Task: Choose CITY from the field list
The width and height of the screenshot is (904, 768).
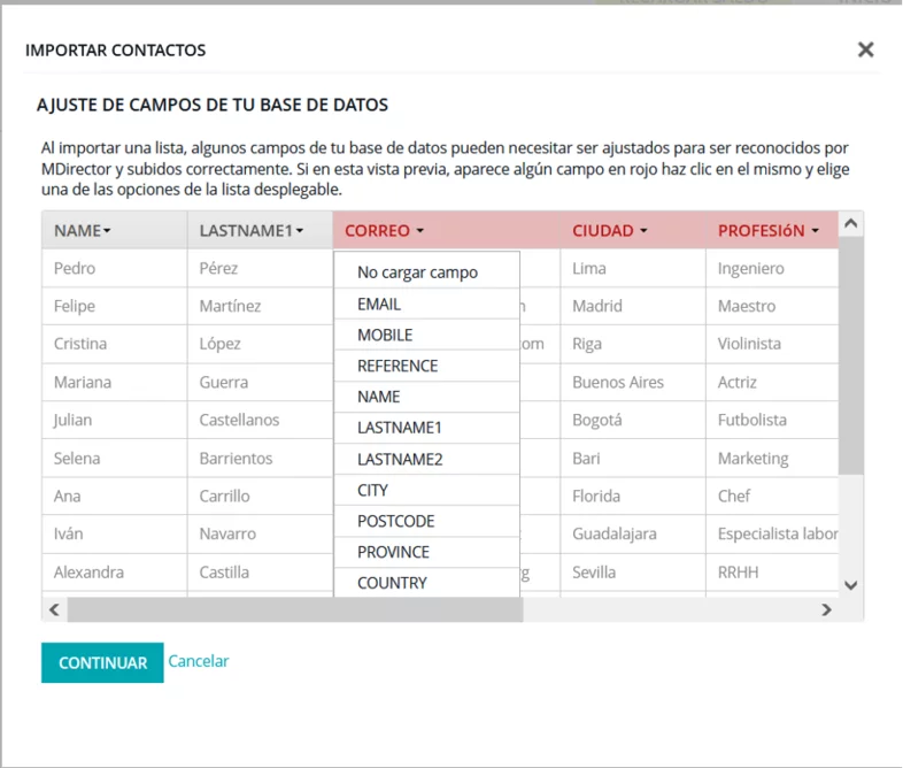Action: [427, 490]
